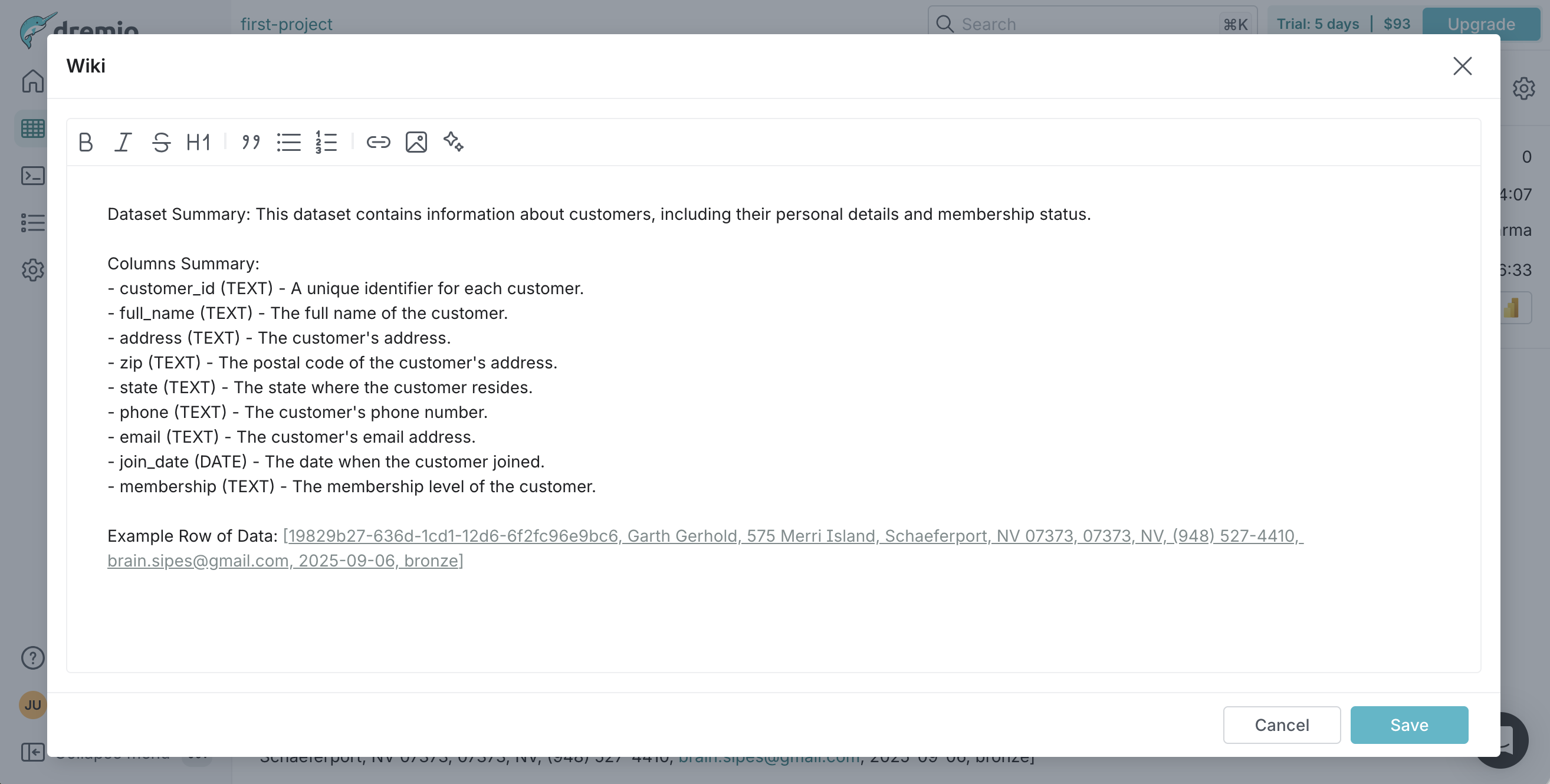Open the first-project breadcrumb
Screen dimensions: 1550x784
point(287,24)
